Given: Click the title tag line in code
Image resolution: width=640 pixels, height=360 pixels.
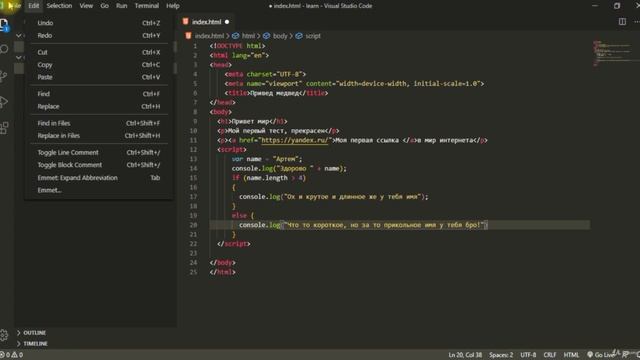Looking at the screenshot, I should (276, 93).
